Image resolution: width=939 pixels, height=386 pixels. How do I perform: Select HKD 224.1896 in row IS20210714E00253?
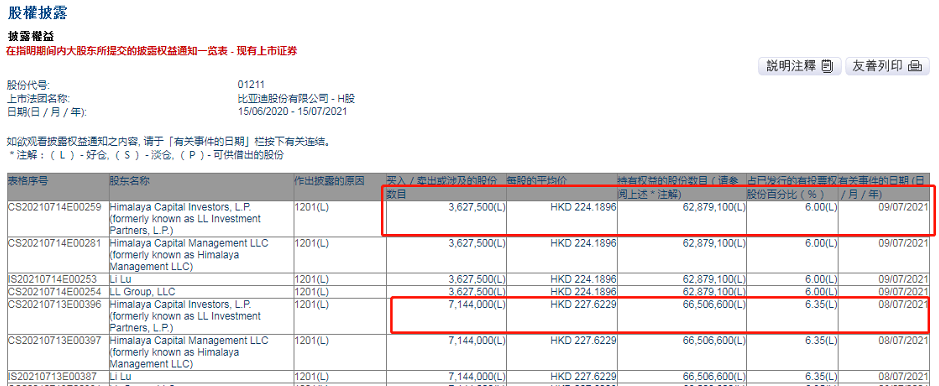[x=583, y=279]
